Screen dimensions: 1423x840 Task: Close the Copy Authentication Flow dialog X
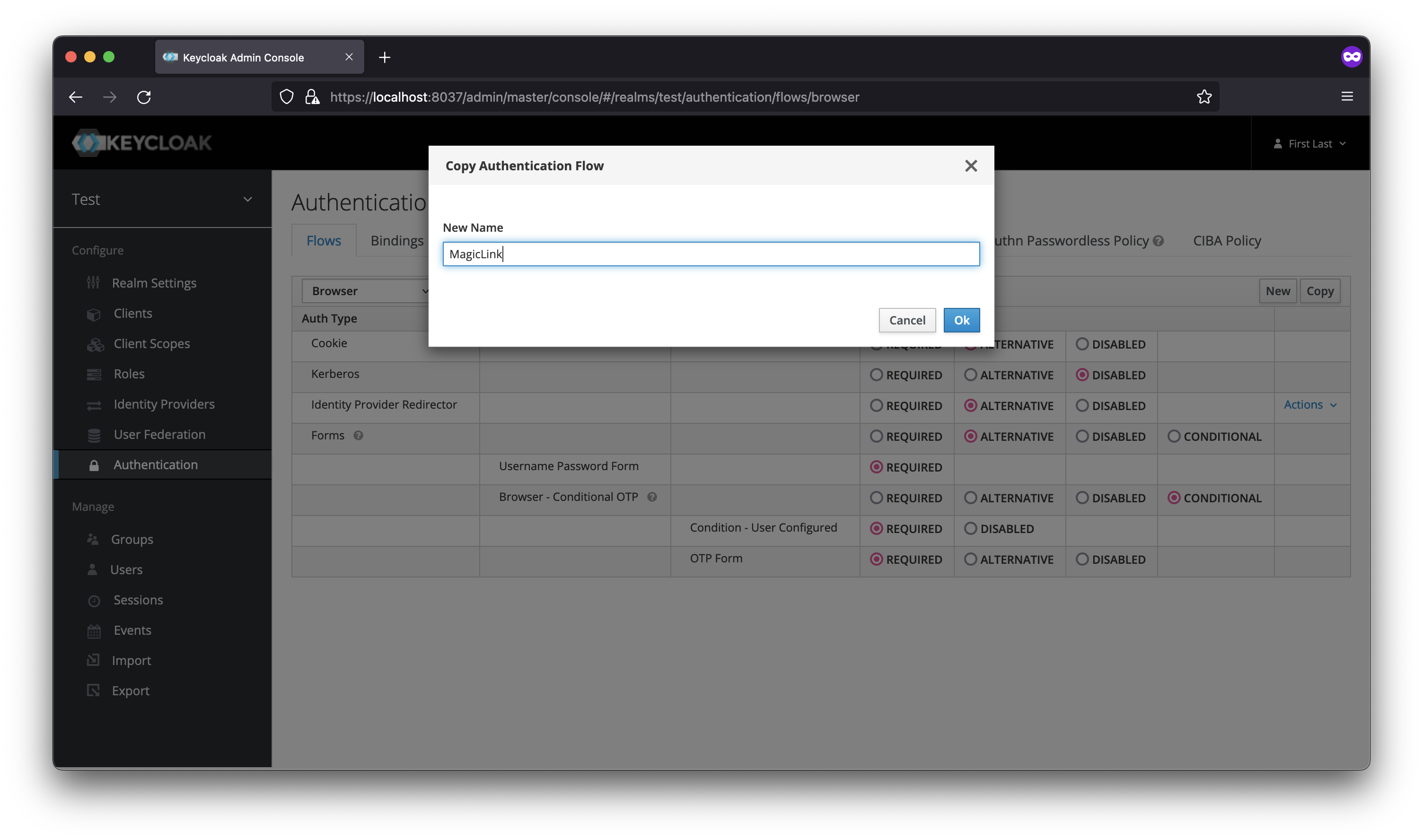coord(971,166)
